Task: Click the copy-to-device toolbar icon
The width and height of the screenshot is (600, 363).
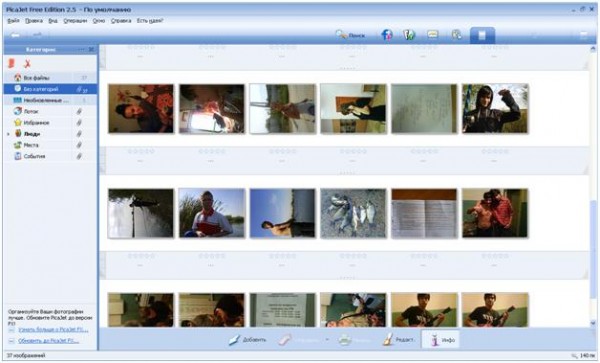Action: click(x=456, y=35)
